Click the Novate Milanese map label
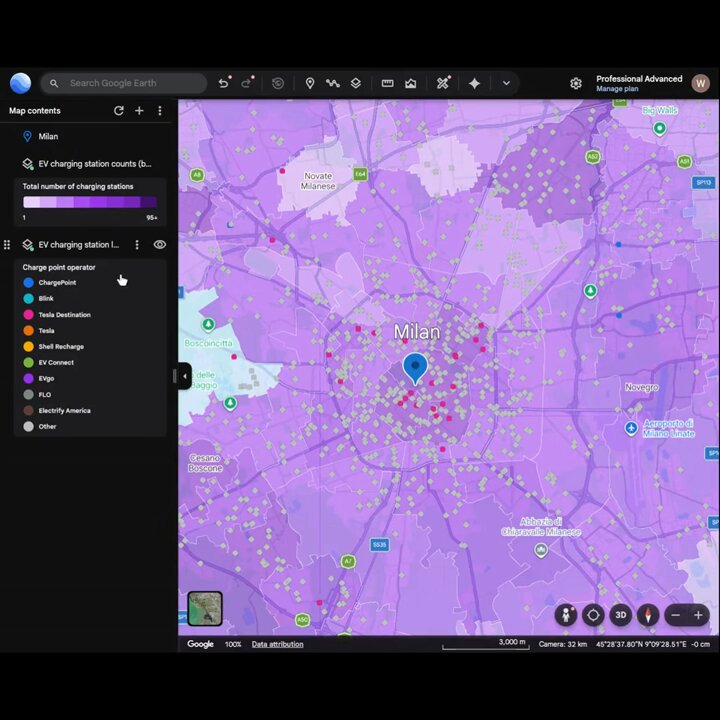 [318, 181]
